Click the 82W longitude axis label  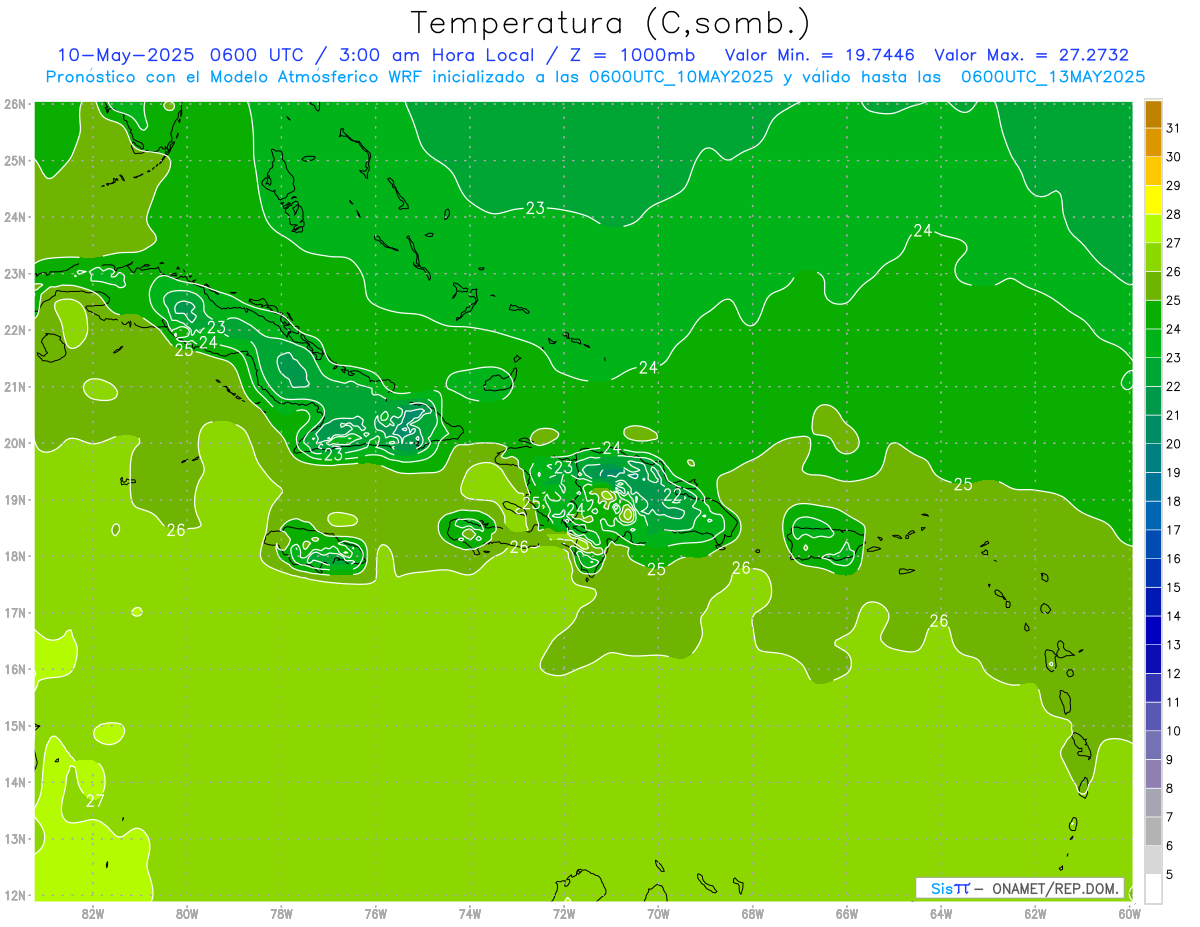pyautogui.click(x=93, y=913)
